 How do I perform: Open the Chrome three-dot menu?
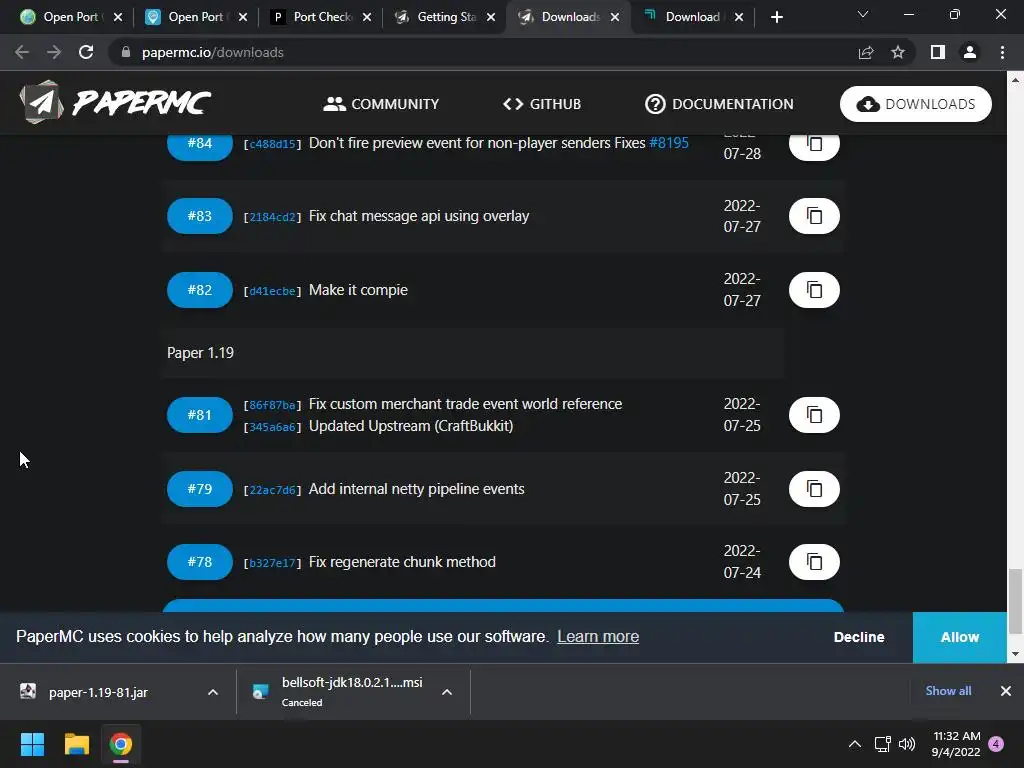[x=1002, y=52]
